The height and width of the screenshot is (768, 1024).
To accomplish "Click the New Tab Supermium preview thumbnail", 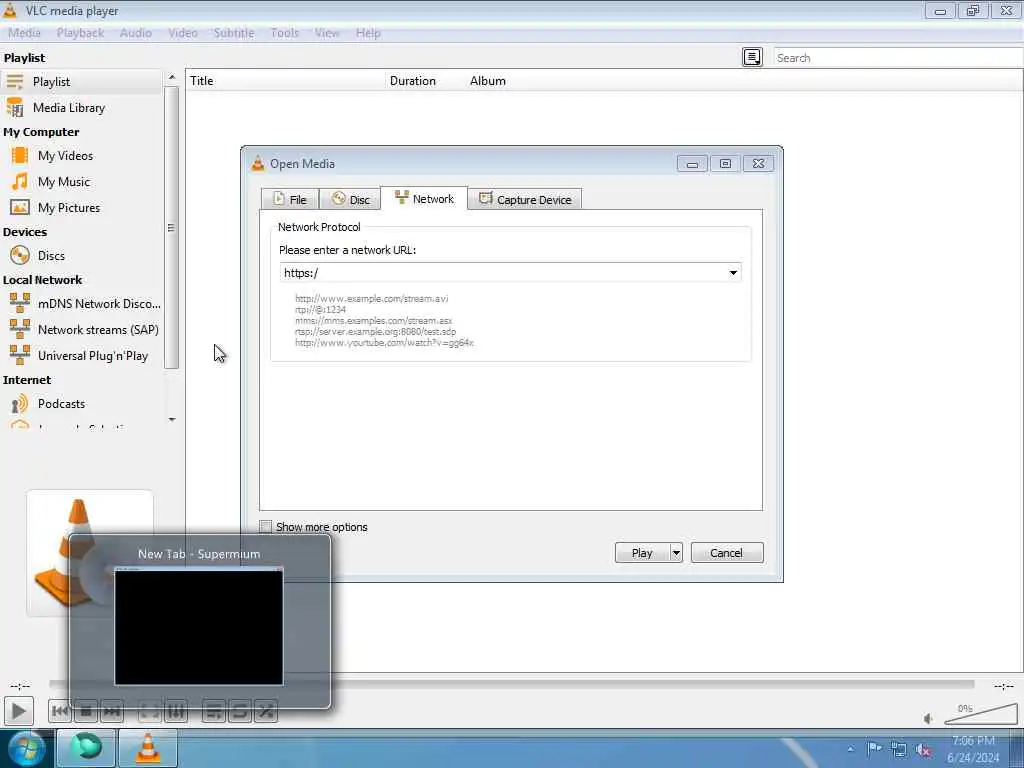I will pos(199,626).
